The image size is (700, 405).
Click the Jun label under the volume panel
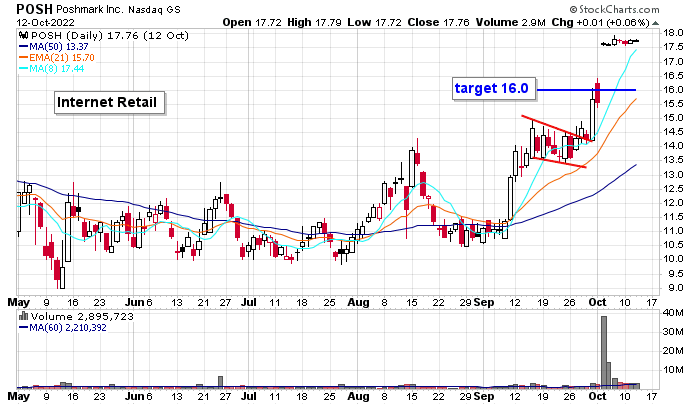click(134, 397)
